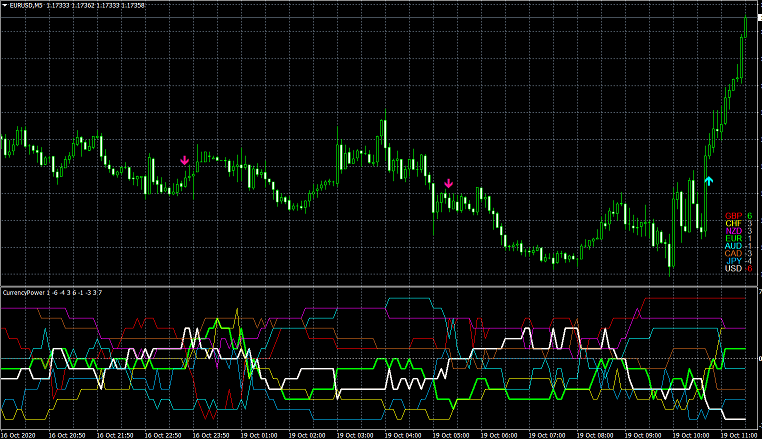The height and width of the screenshot is (439, 762).
Task: Click the 19 Oct 09:00 time label
Action: pos(643,435)
